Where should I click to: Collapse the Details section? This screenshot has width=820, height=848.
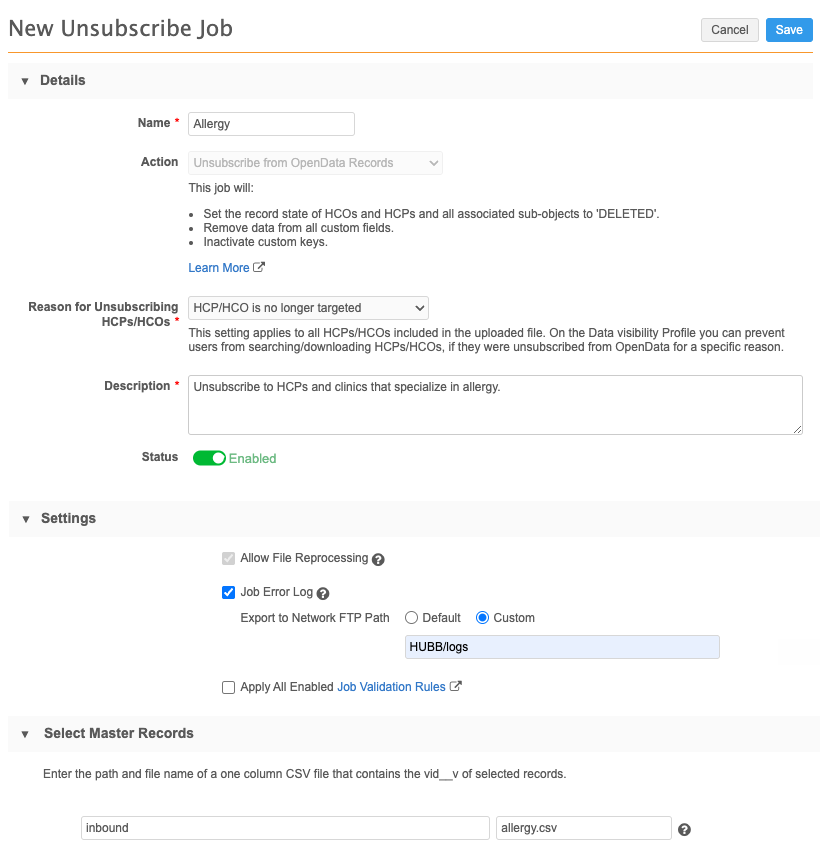[25, 81]
